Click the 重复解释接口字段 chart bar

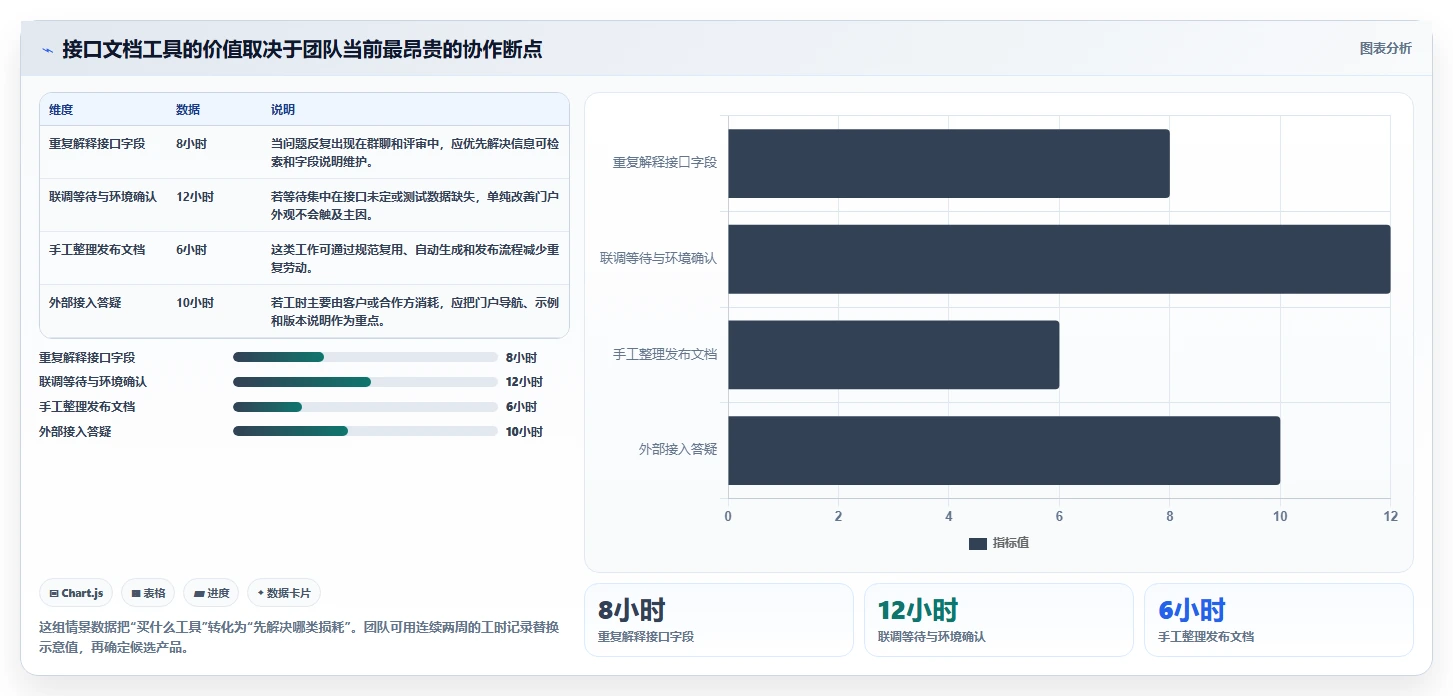[x=948, y=163]
